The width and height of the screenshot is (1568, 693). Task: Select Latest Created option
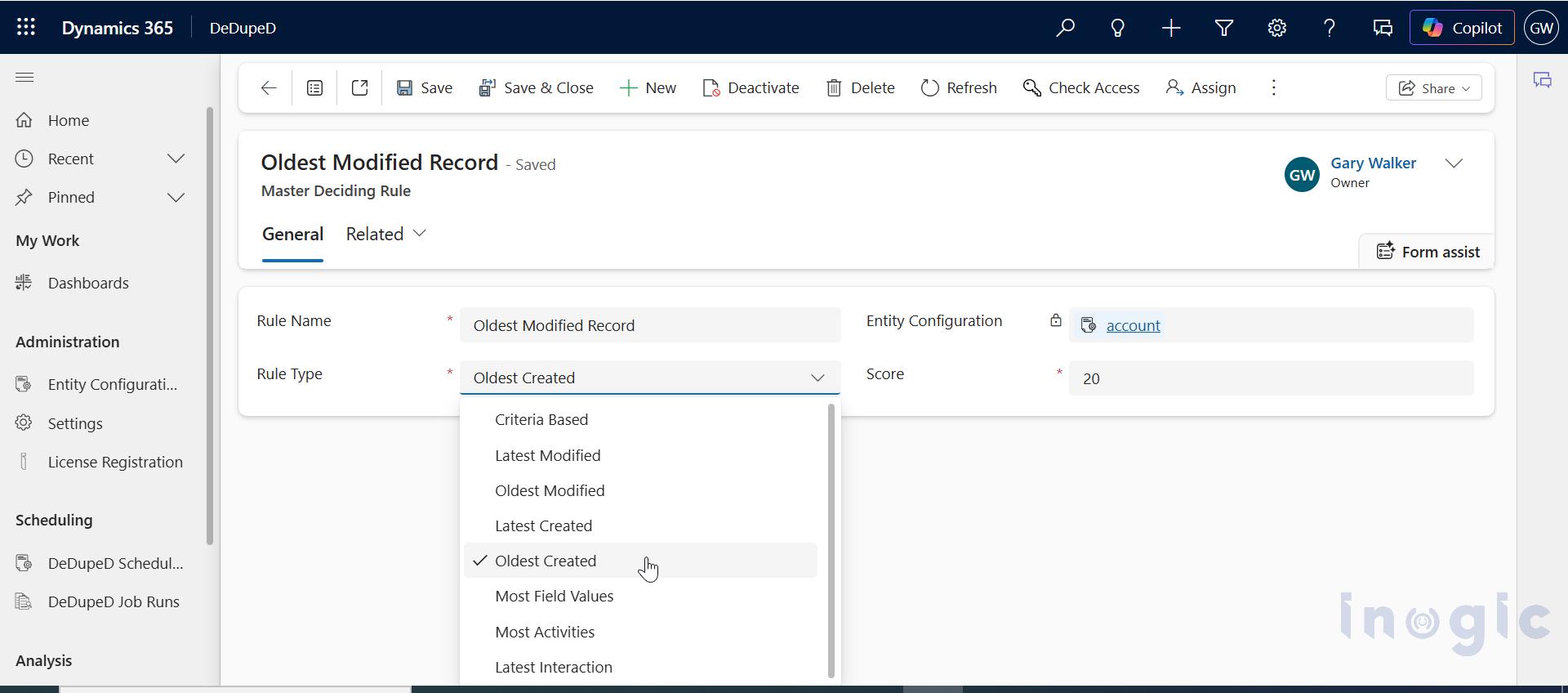click(640, 525)
